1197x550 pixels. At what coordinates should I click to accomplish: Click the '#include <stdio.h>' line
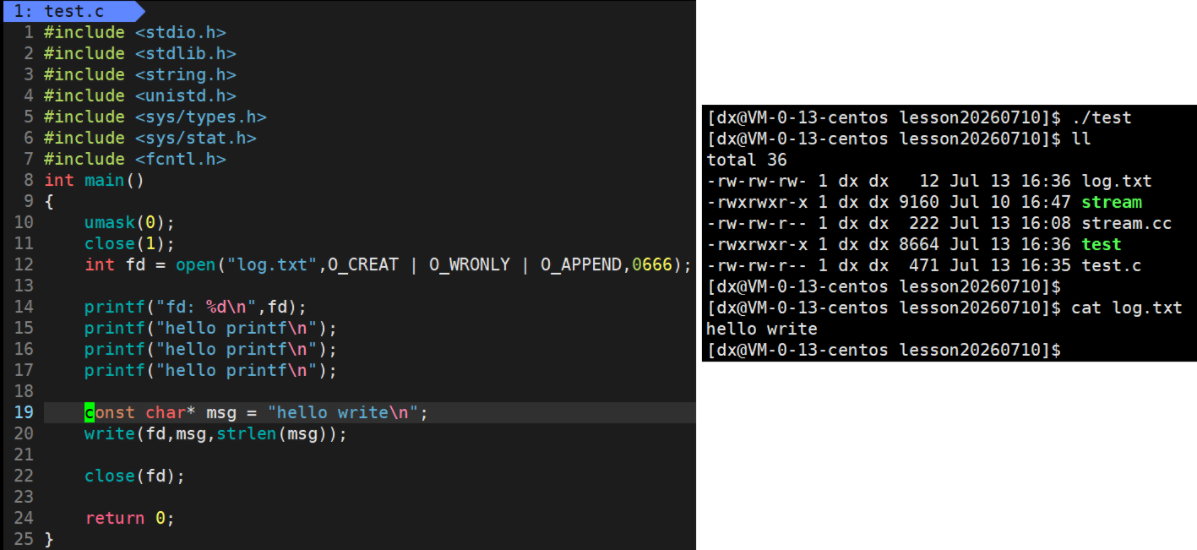134,32
